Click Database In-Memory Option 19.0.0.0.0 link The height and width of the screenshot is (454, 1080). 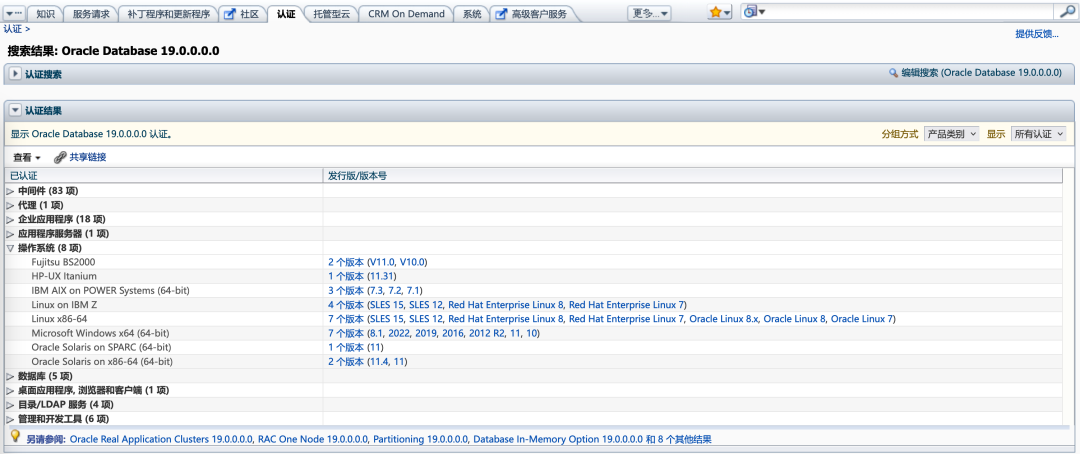pyautogui.click(x=559, y=439)
